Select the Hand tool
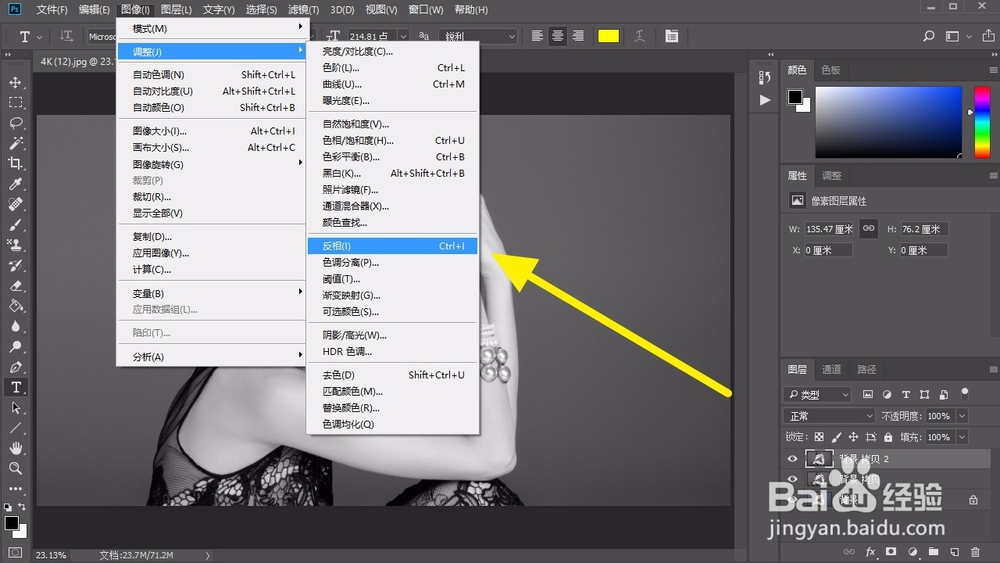 click(x=15, y=448)
